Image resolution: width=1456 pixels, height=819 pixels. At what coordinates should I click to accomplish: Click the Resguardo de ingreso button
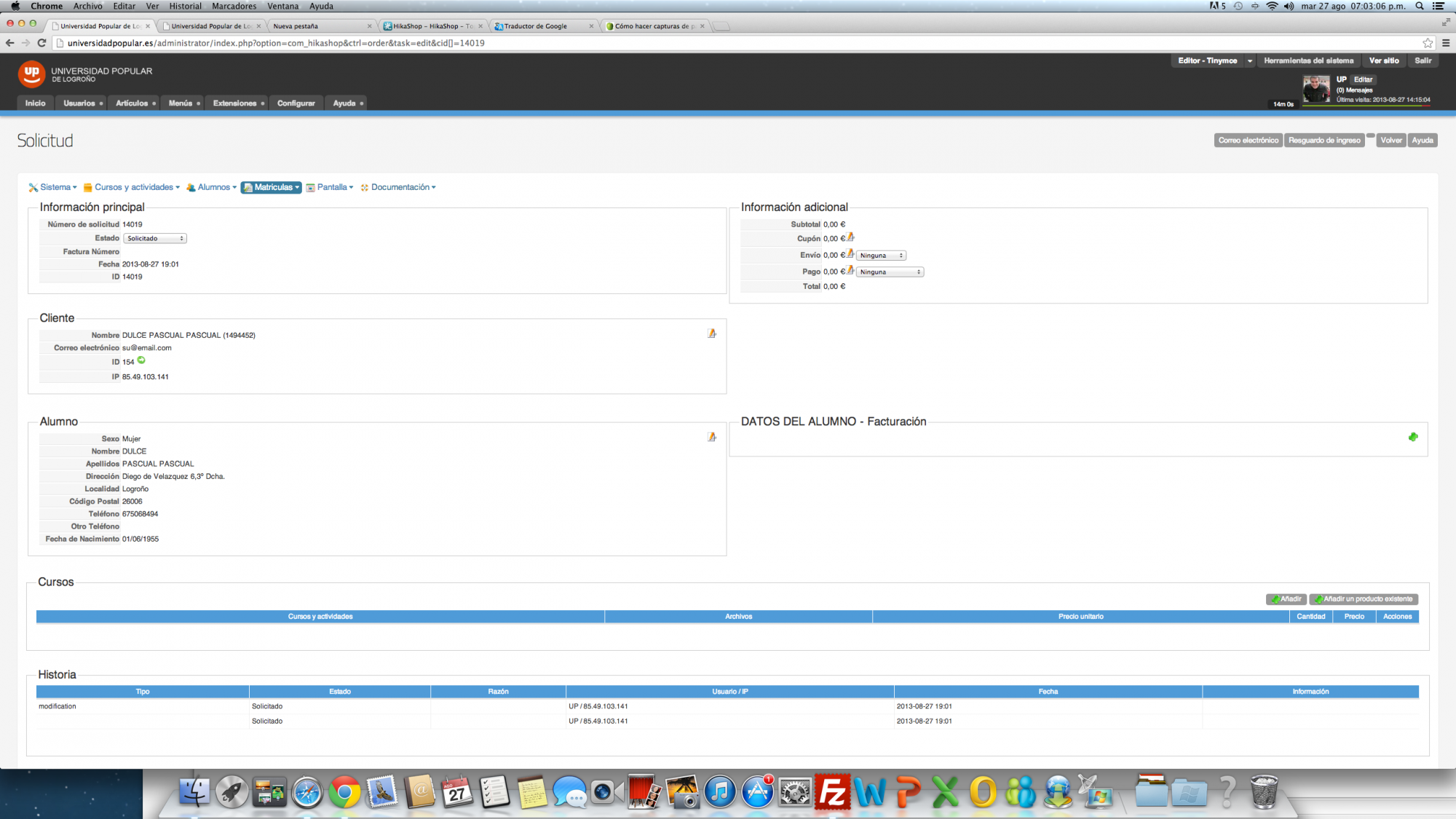click(1324, 141)
